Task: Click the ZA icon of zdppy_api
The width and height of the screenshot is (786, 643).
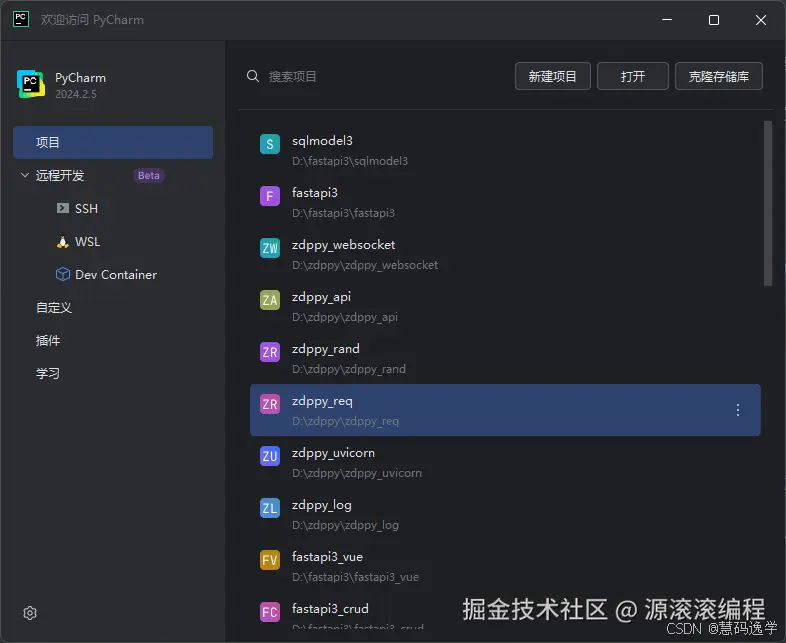Action: (x=270, y=300)
